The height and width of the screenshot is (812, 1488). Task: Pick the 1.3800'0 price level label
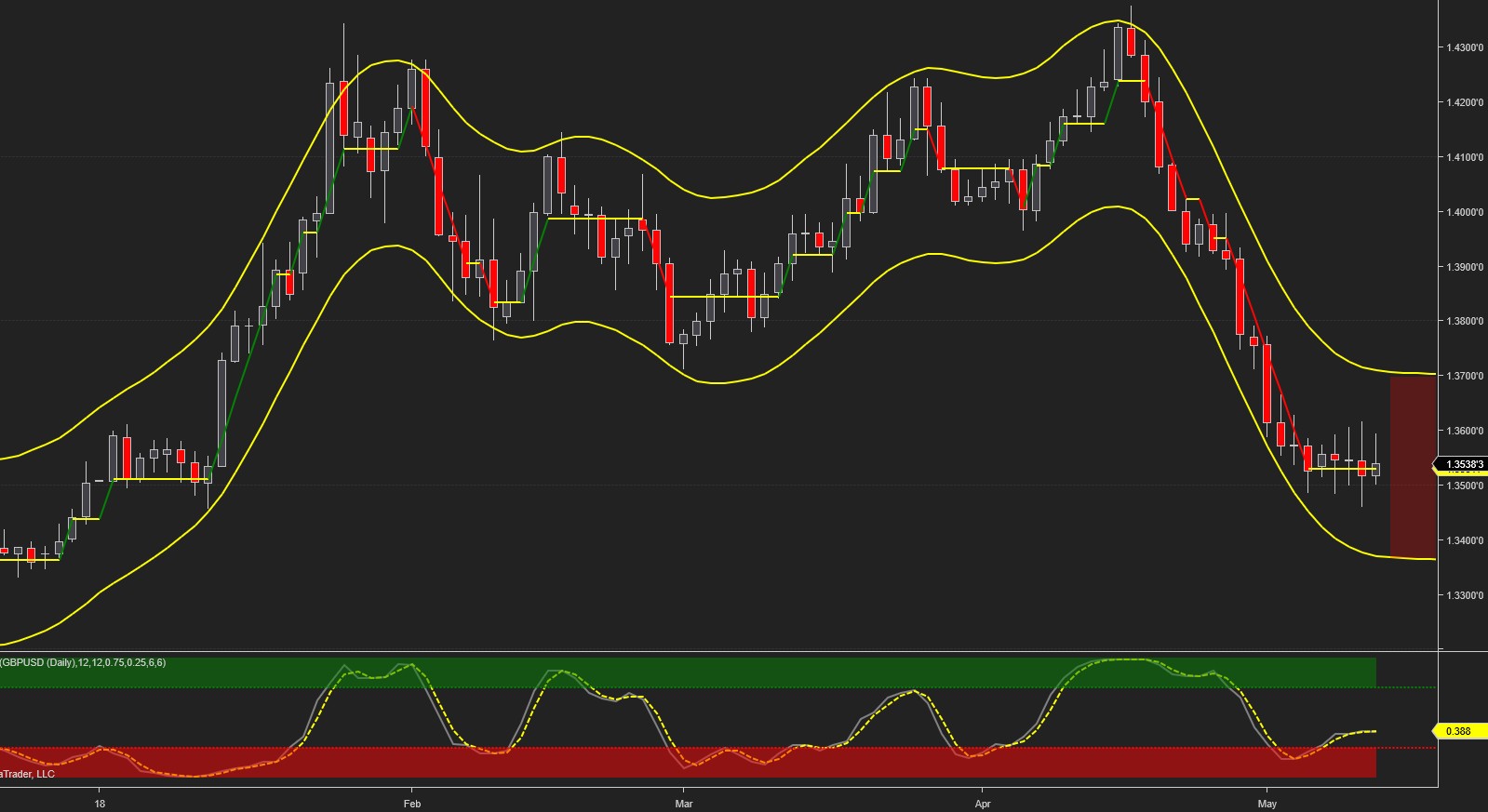click(1464, 321)
